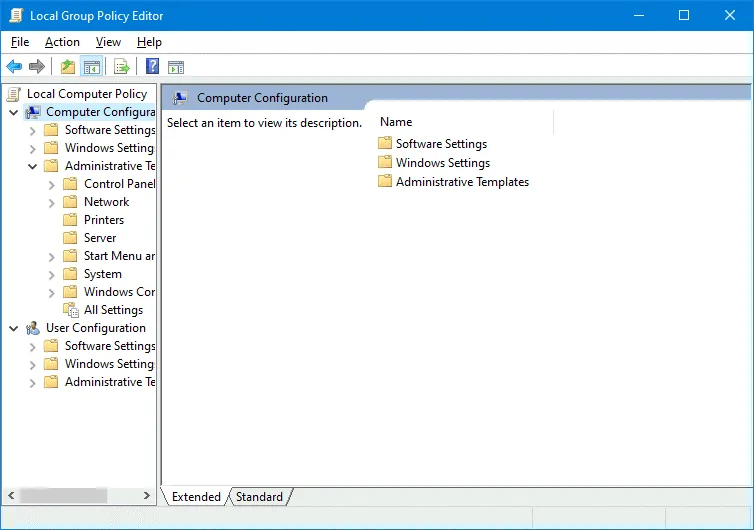Click the tree pane horizontal scrollbar thumb

click(62, 496)
